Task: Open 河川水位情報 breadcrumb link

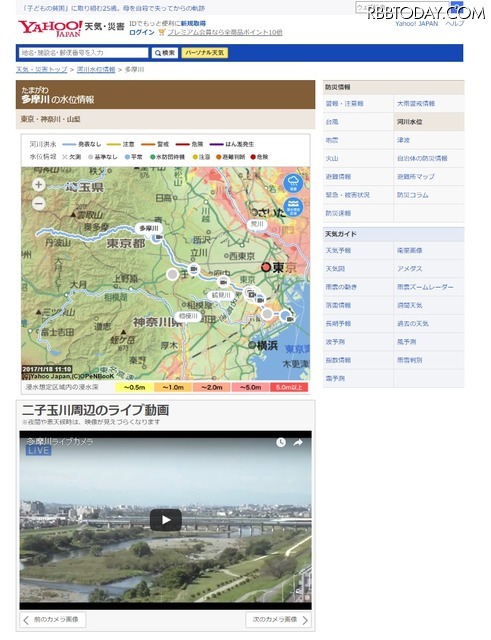Action: [96, 69]
